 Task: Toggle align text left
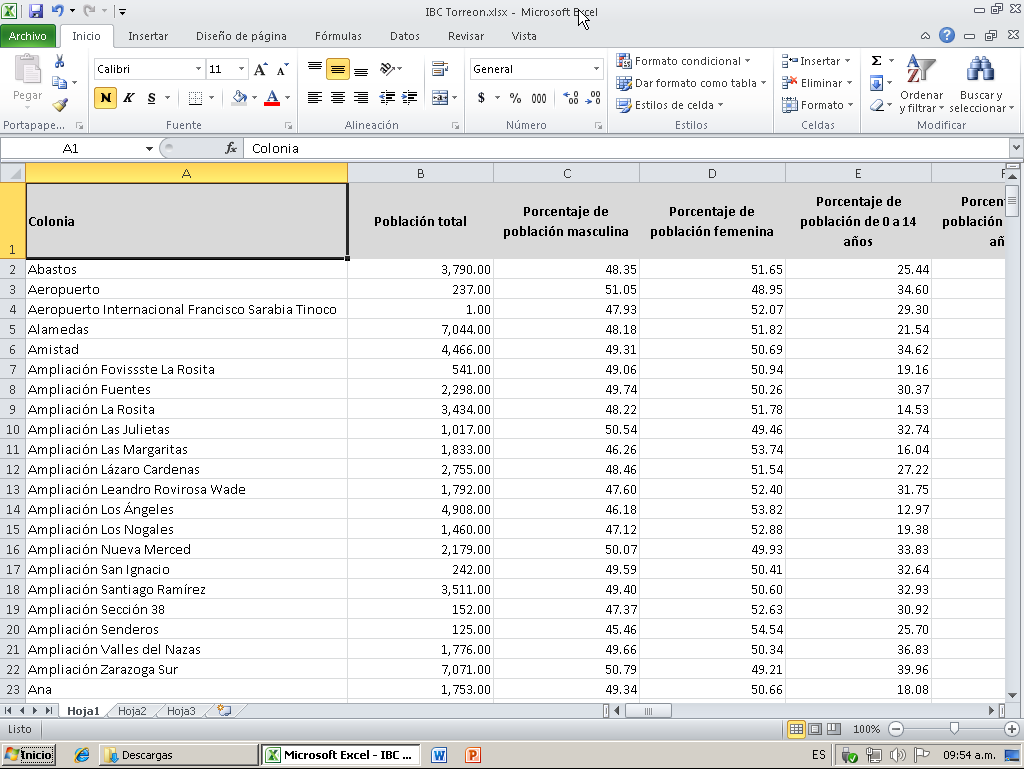pyautogui.click(x=315, y=98)
